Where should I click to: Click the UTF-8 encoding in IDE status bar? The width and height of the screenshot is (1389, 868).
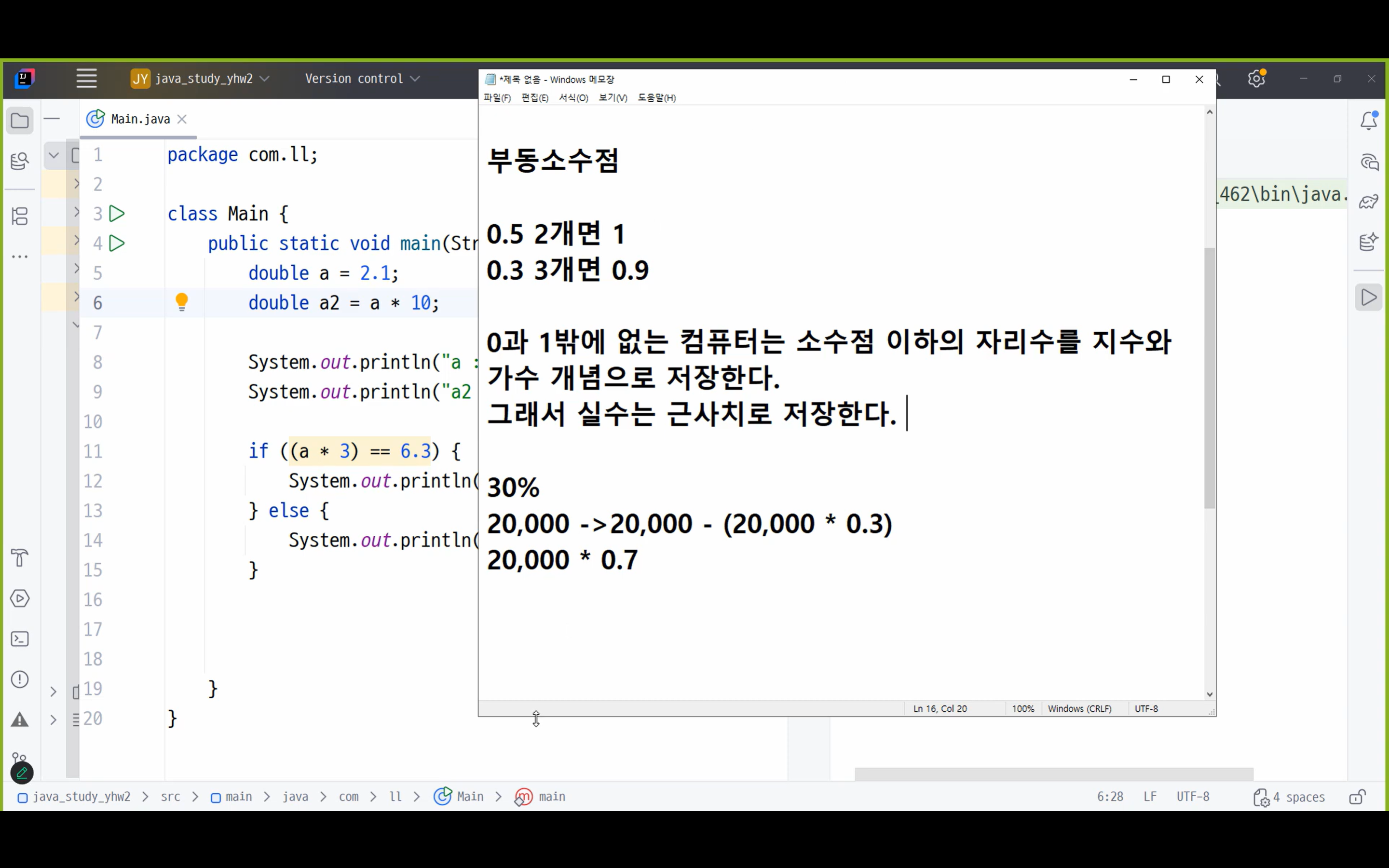pos(1193,797)
